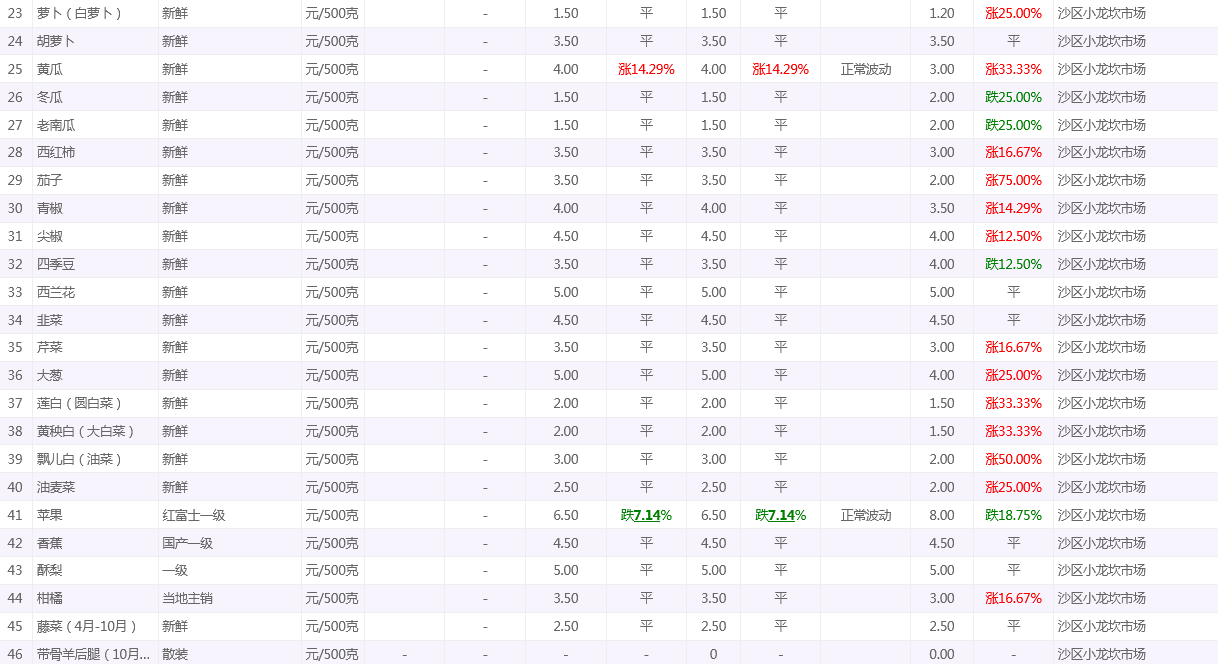This screenshot has width=1218, height=664.
Task: Select 跌25.00% in the 冬瓜 row
Action: point(1013,97)
